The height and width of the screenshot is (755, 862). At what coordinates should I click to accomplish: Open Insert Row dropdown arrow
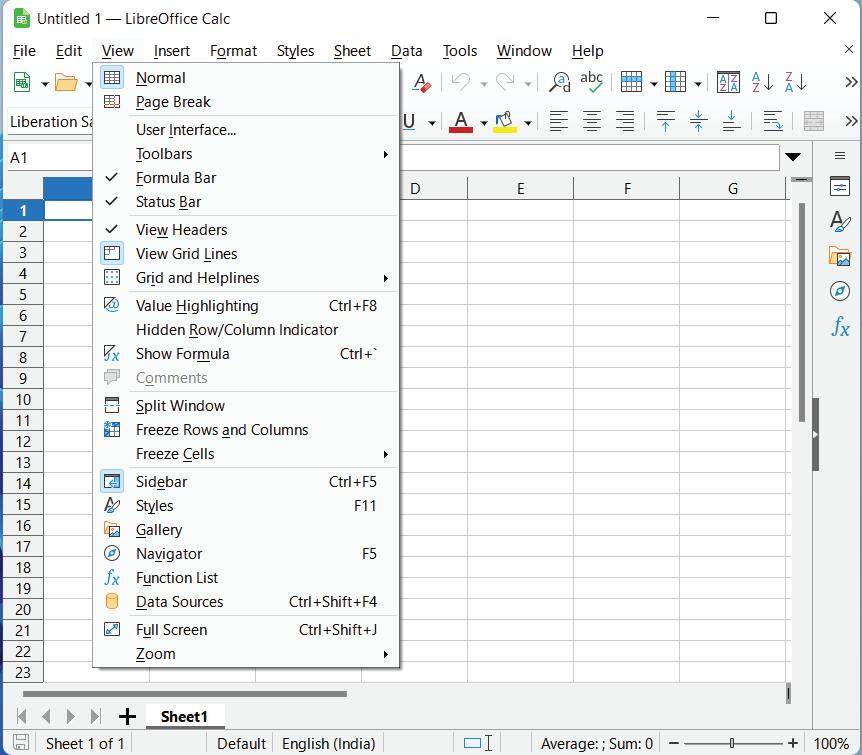pyautogui.click(x=654, y=84)
